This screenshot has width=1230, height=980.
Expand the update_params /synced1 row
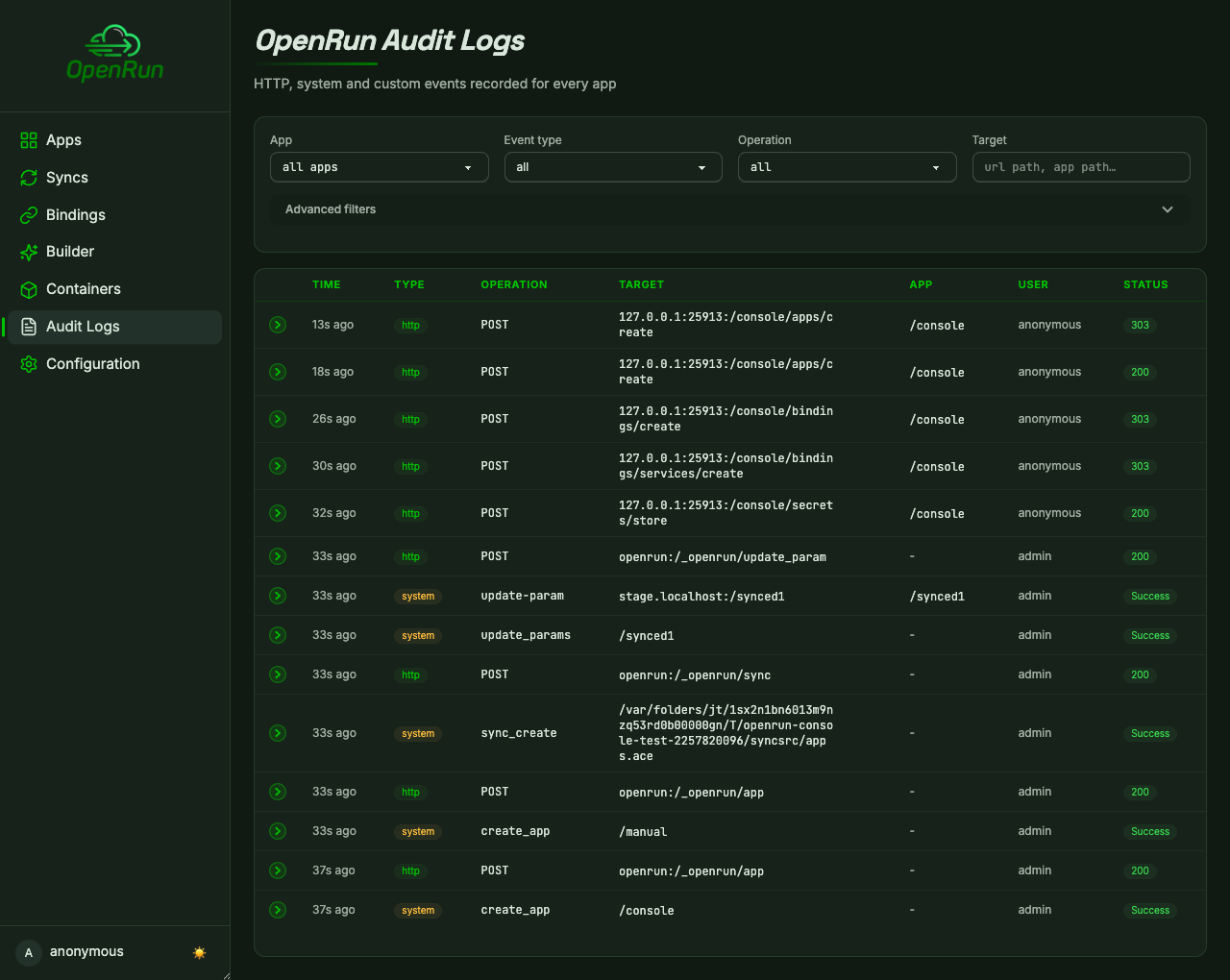coord(278,635)
